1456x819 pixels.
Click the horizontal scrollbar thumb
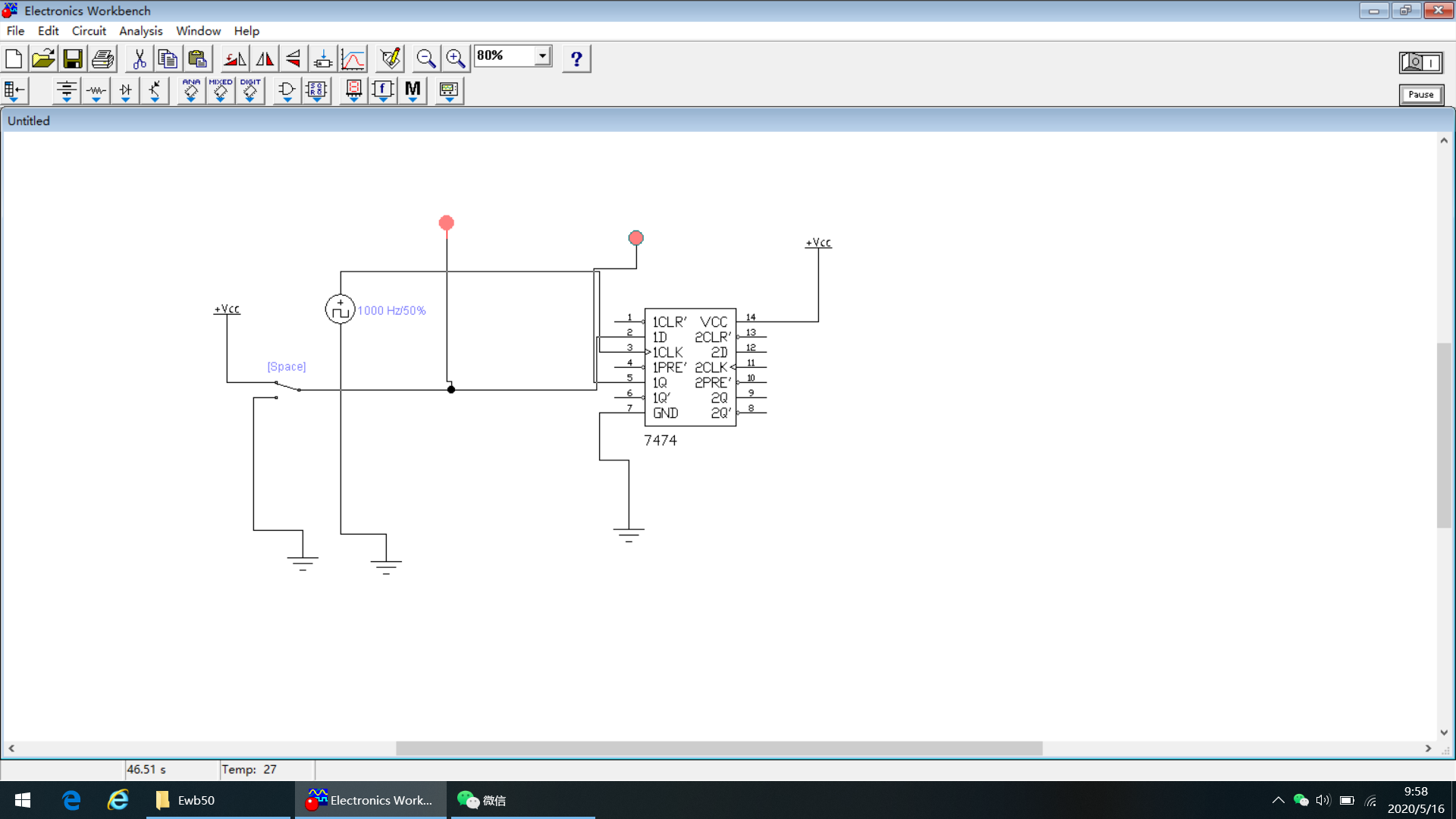(x=718, y=748)
